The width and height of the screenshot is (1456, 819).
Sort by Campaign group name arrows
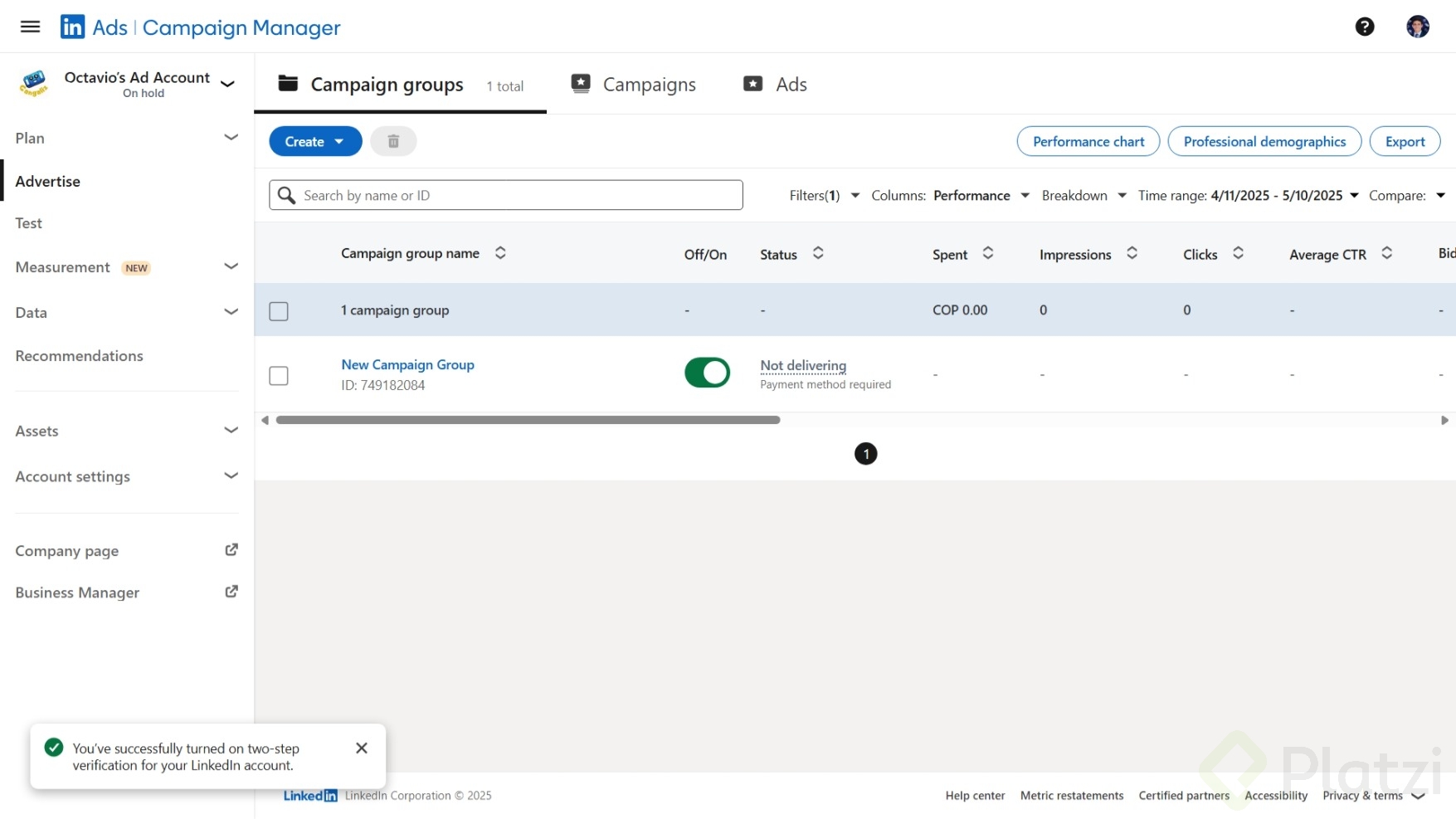click(x=500, y=253)
